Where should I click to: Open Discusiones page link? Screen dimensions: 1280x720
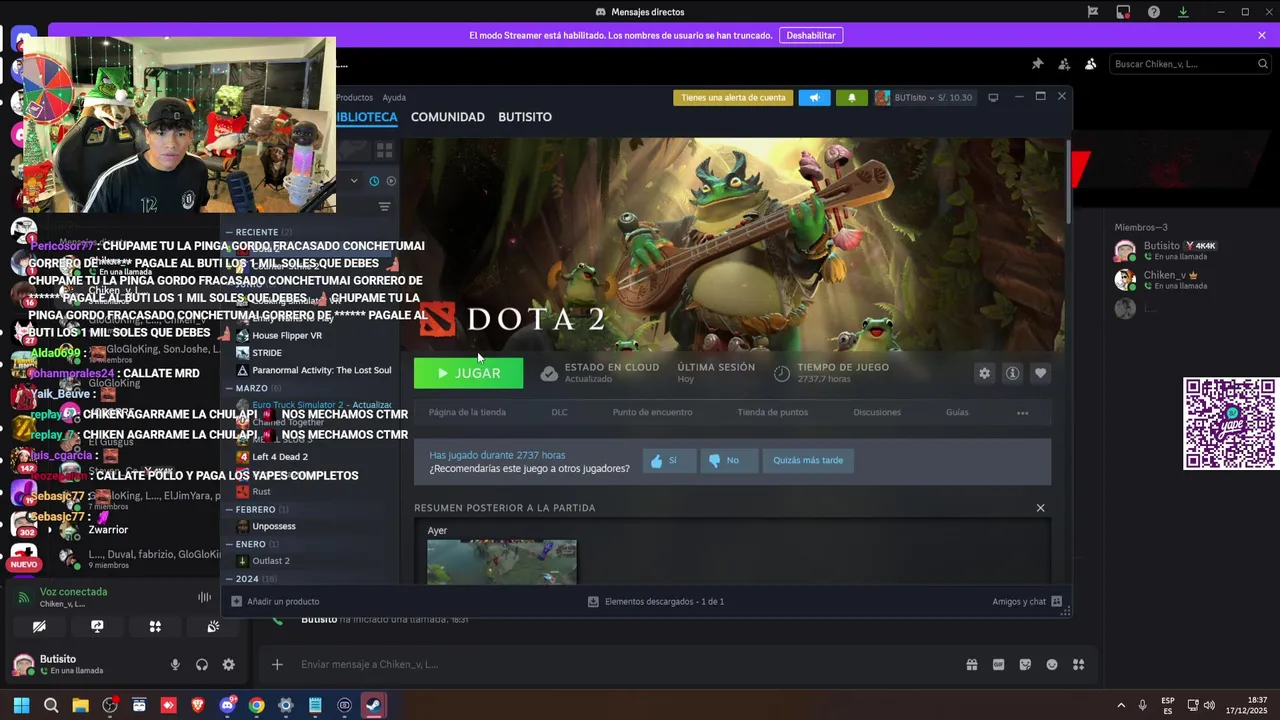click(x=877, y=412)
